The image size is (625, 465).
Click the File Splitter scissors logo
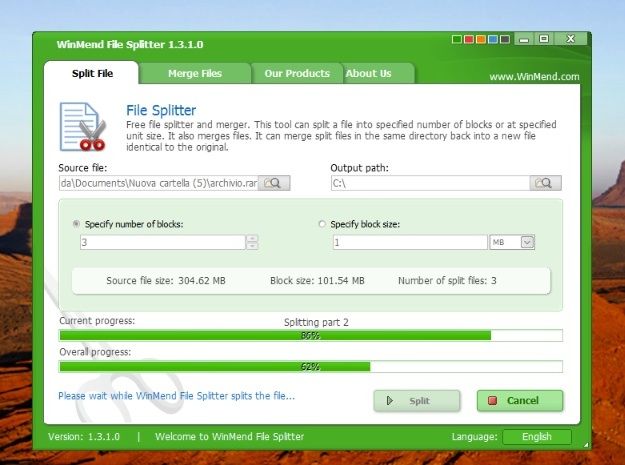coord(83,127)
